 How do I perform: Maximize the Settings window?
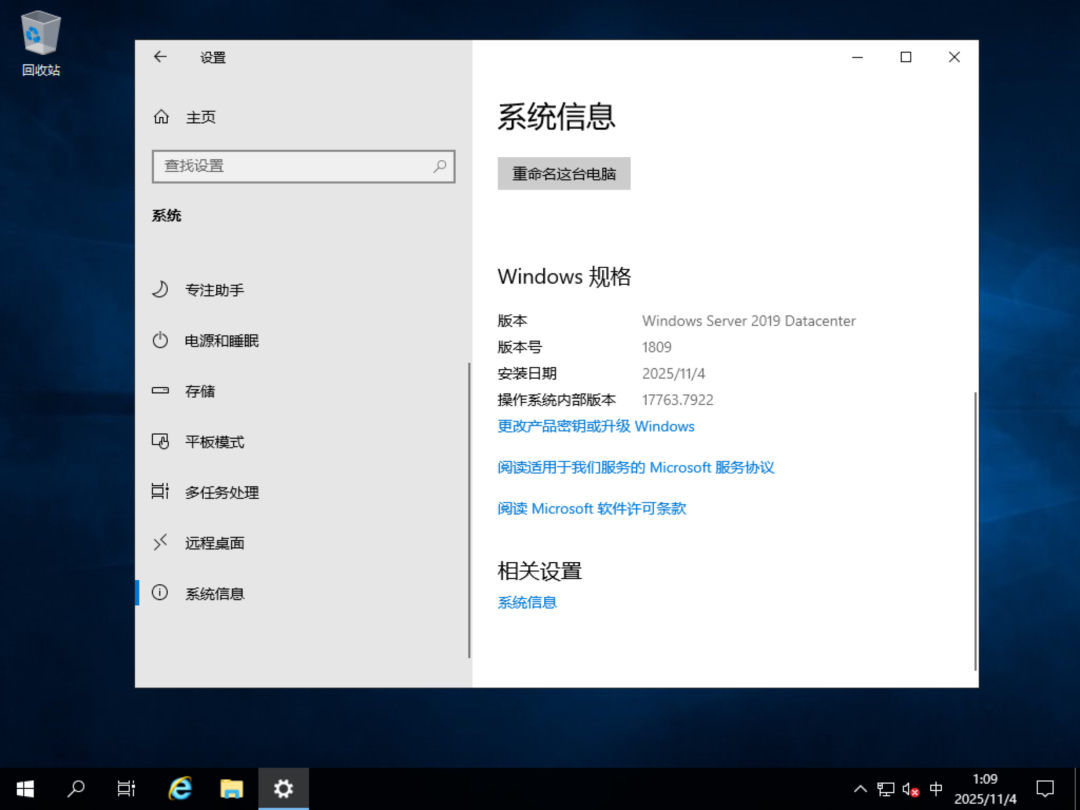(906, 57)
